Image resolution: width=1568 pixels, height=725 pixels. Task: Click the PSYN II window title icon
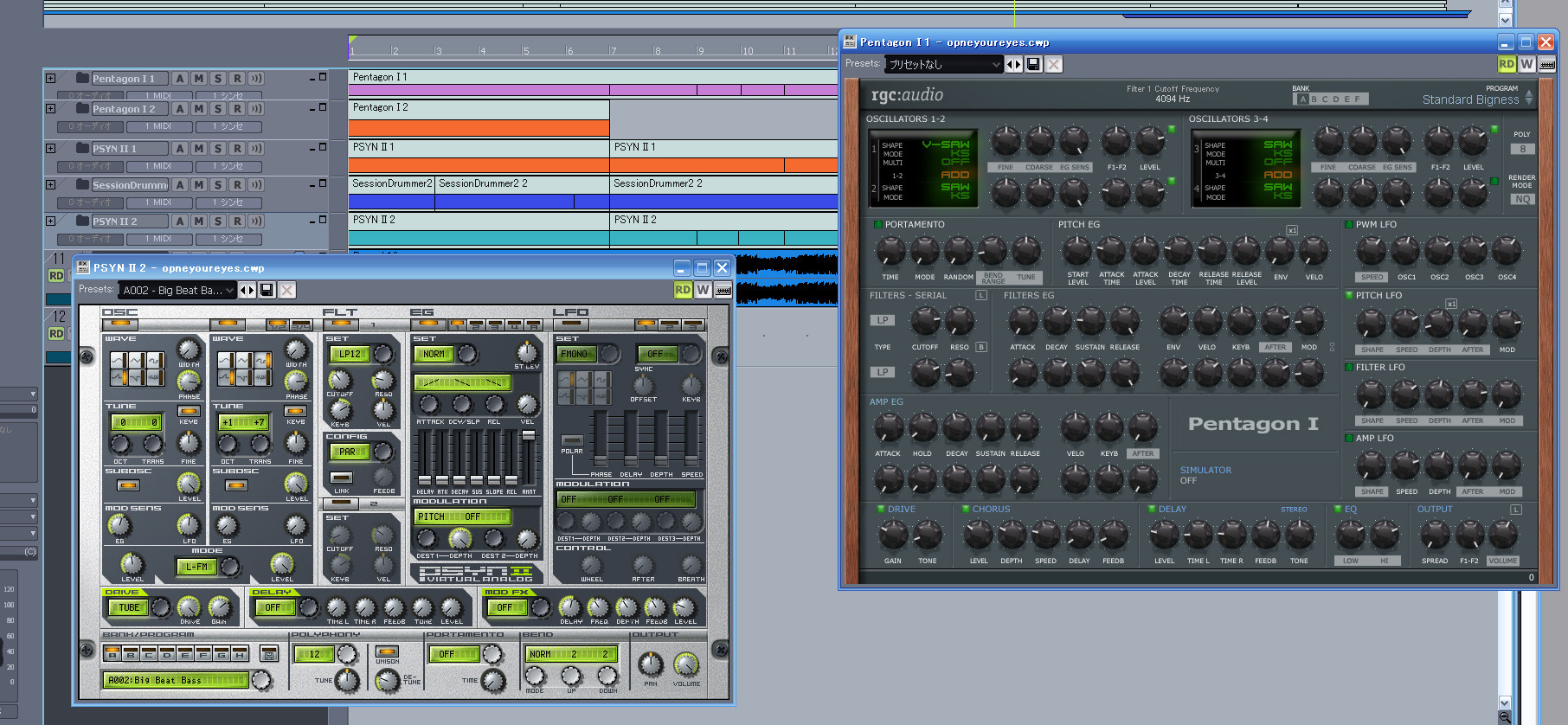pos(83,268)
